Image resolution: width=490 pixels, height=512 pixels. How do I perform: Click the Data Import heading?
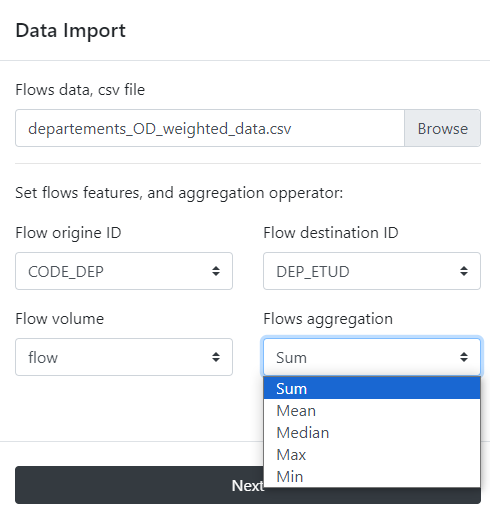71,31
